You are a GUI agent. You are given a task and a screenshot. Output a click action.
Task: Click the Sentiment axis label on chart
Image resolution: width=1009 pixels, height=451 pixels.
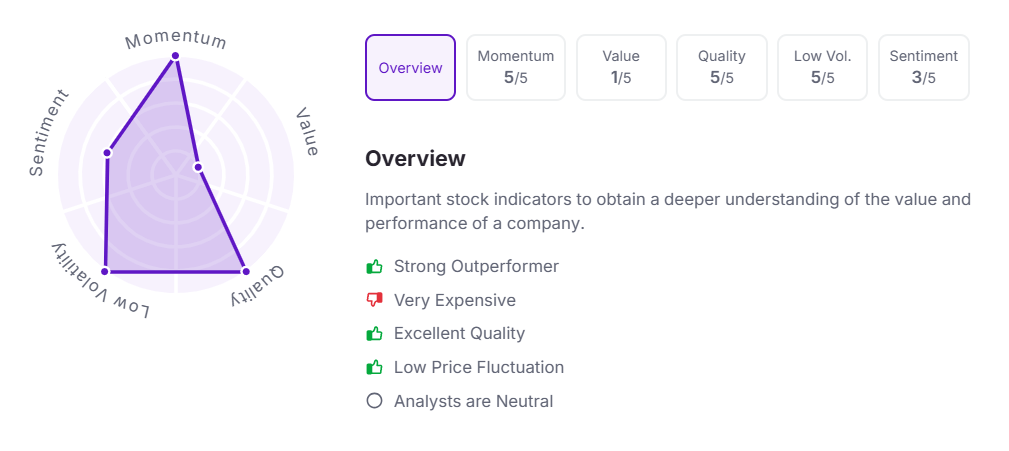(48, 133)
